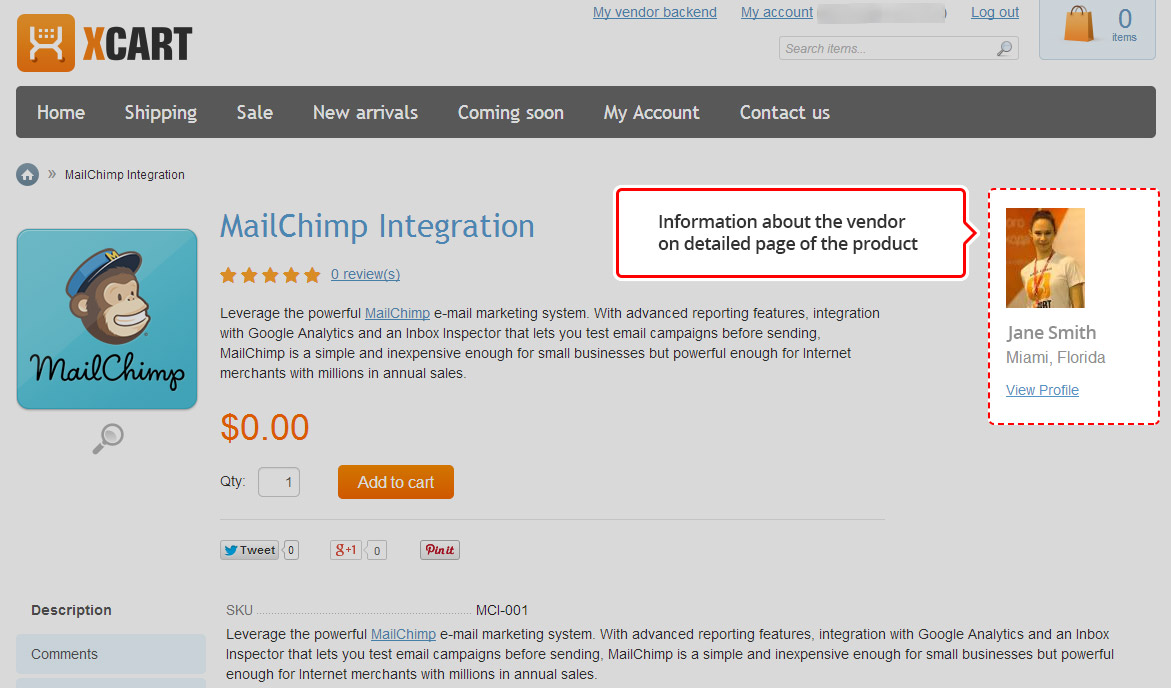Screen dimensions: 1171x688
Task: Click the My vendor backend link
Action: pos(655,12)
